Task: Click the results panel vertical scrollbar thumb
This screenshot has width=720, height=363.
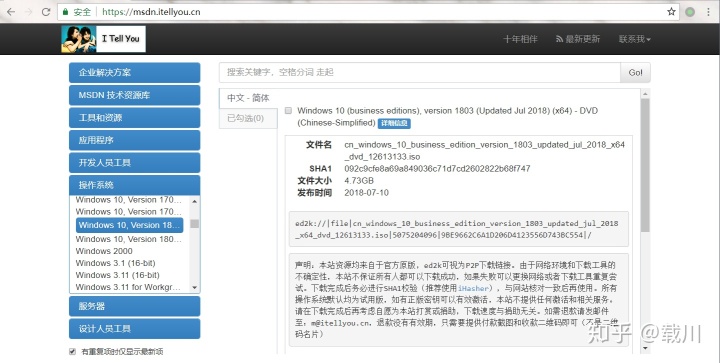Action: 645,165
